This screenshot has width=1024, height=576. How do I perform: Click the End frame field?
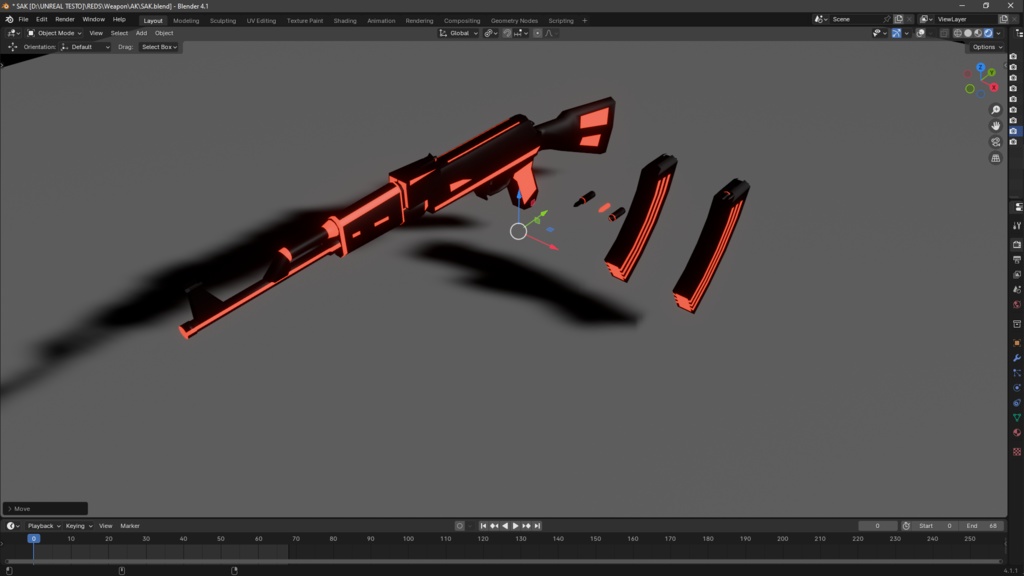(982, 526)
